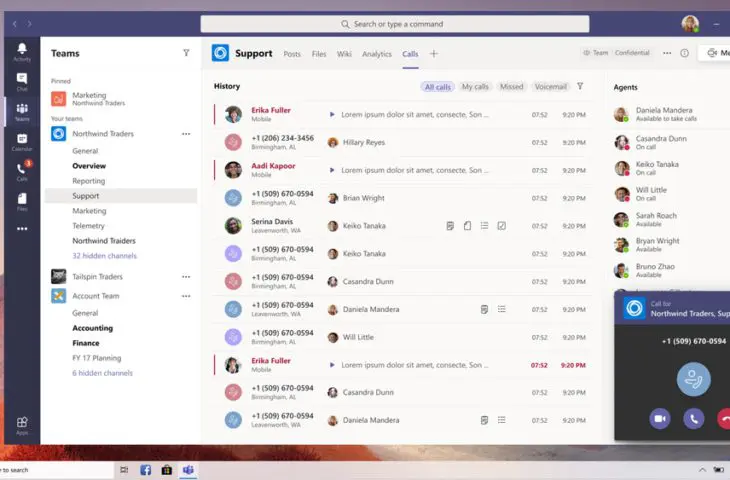This screenshot has width=730, height=480.
Task: Add a new tab with plus icon
Action: pos(433,54)
